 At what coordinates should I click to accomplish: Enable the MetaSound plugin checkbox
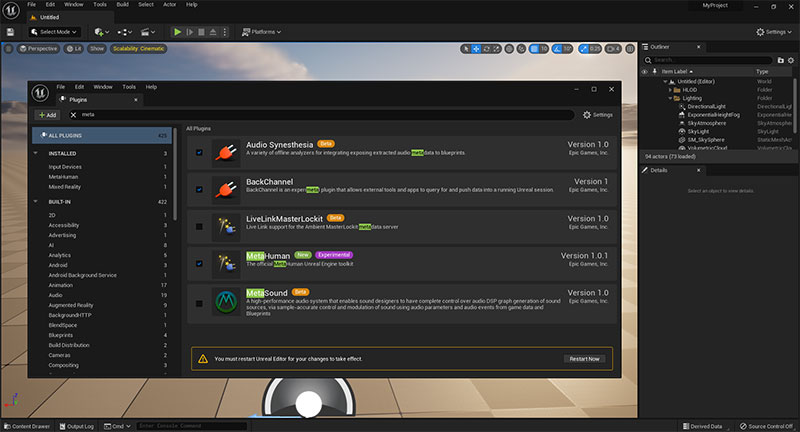tap(199, 303)
